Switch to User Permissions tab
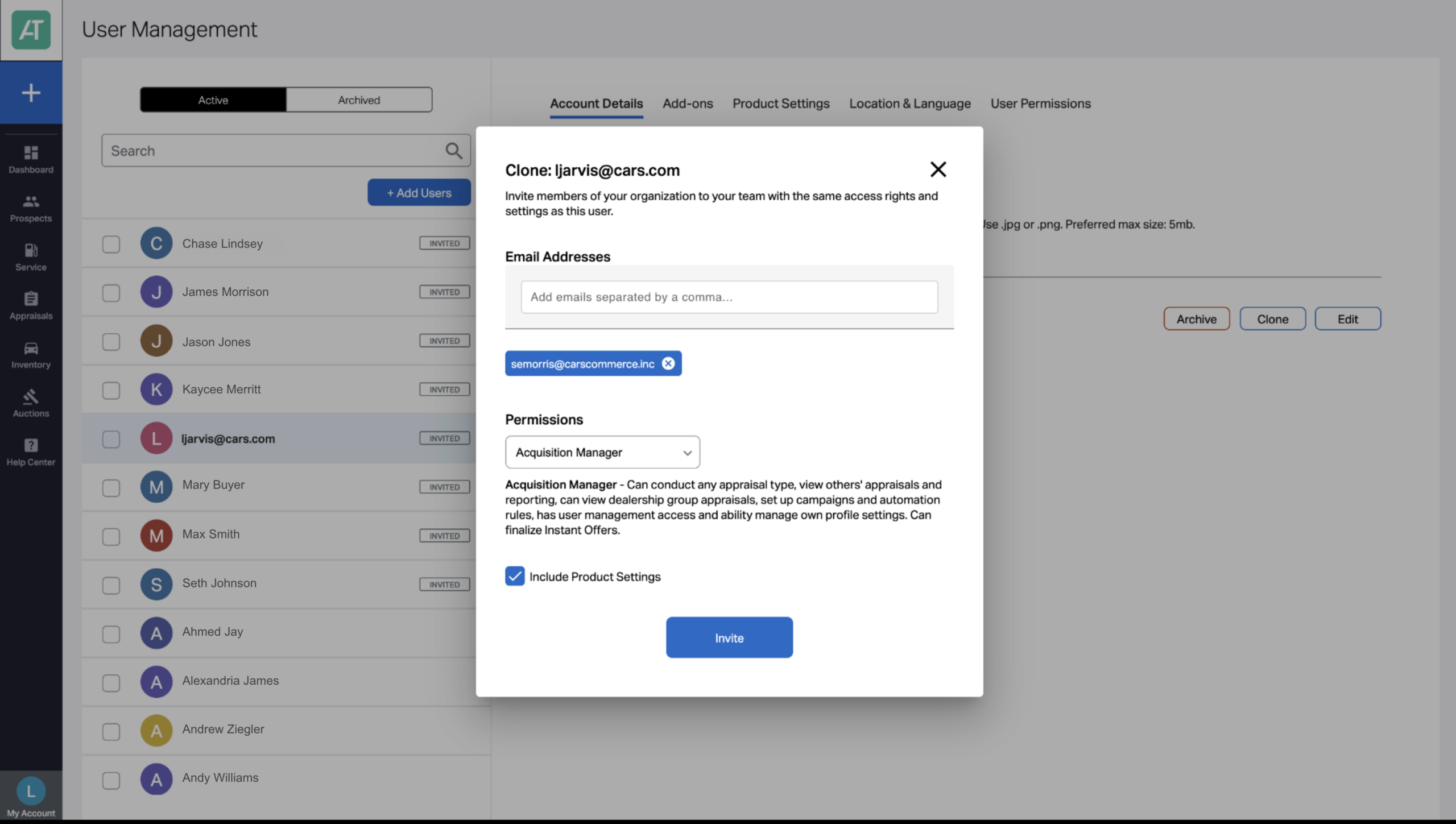 point(1040,103)
